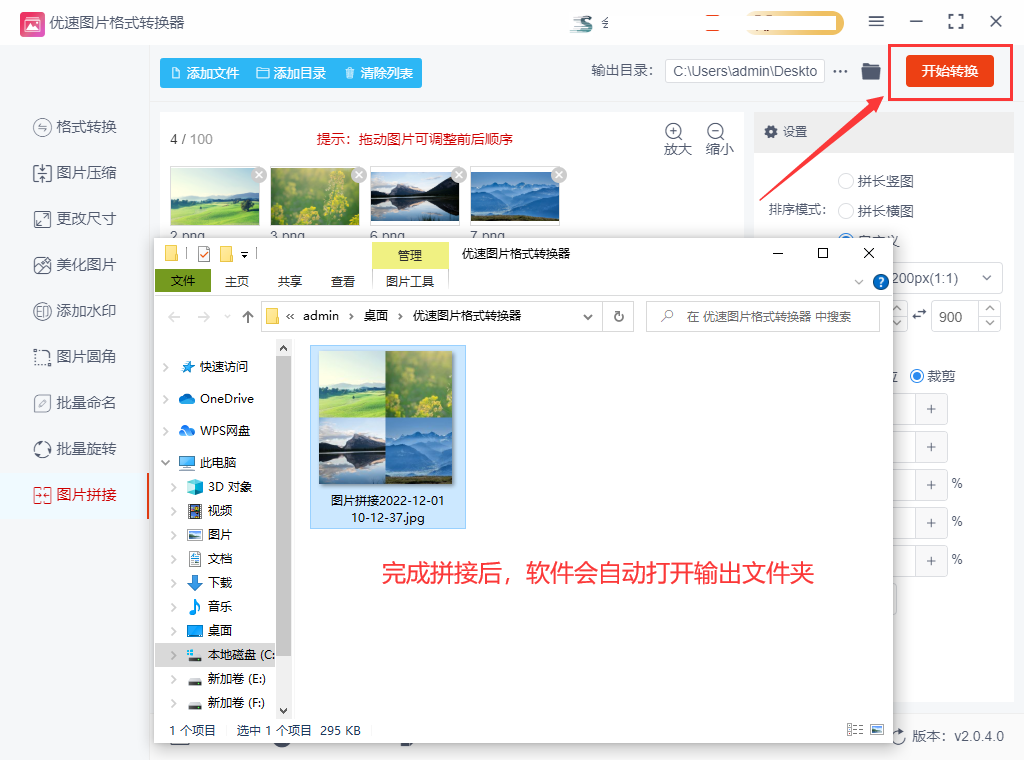
Task: Select 图片圆角 tool
Action: click(74, 357)
